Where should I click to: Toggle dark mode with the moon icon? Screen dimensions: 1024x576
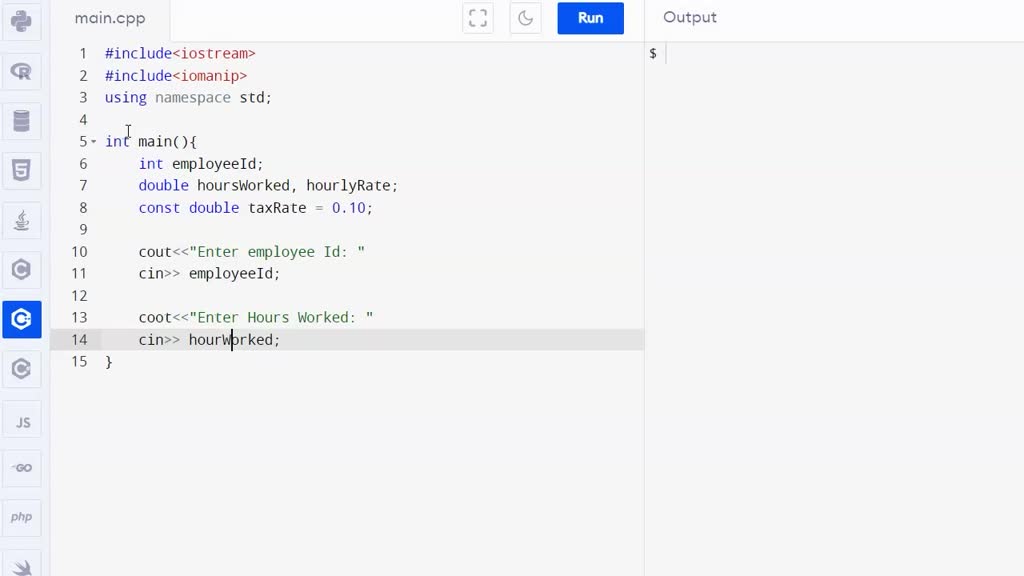click(x=526, y=18)
